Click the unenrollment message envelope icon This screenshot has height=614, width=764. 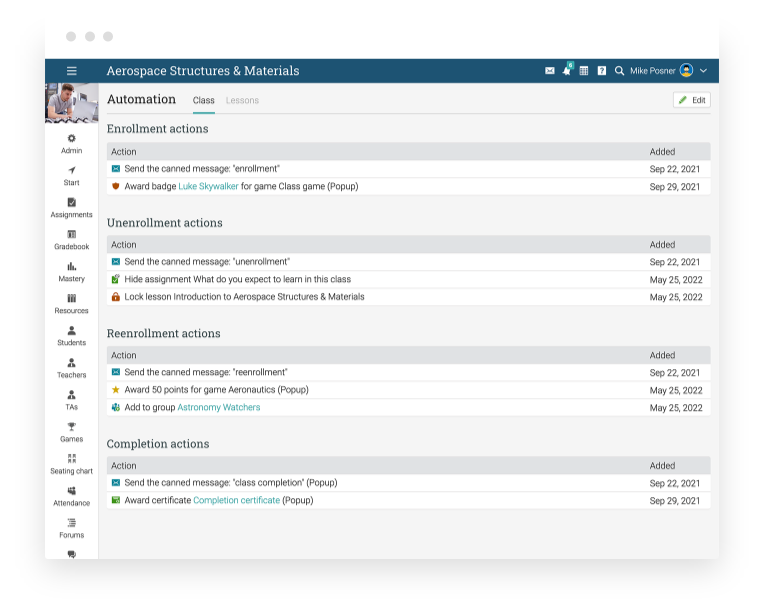(x=115, y=262)
